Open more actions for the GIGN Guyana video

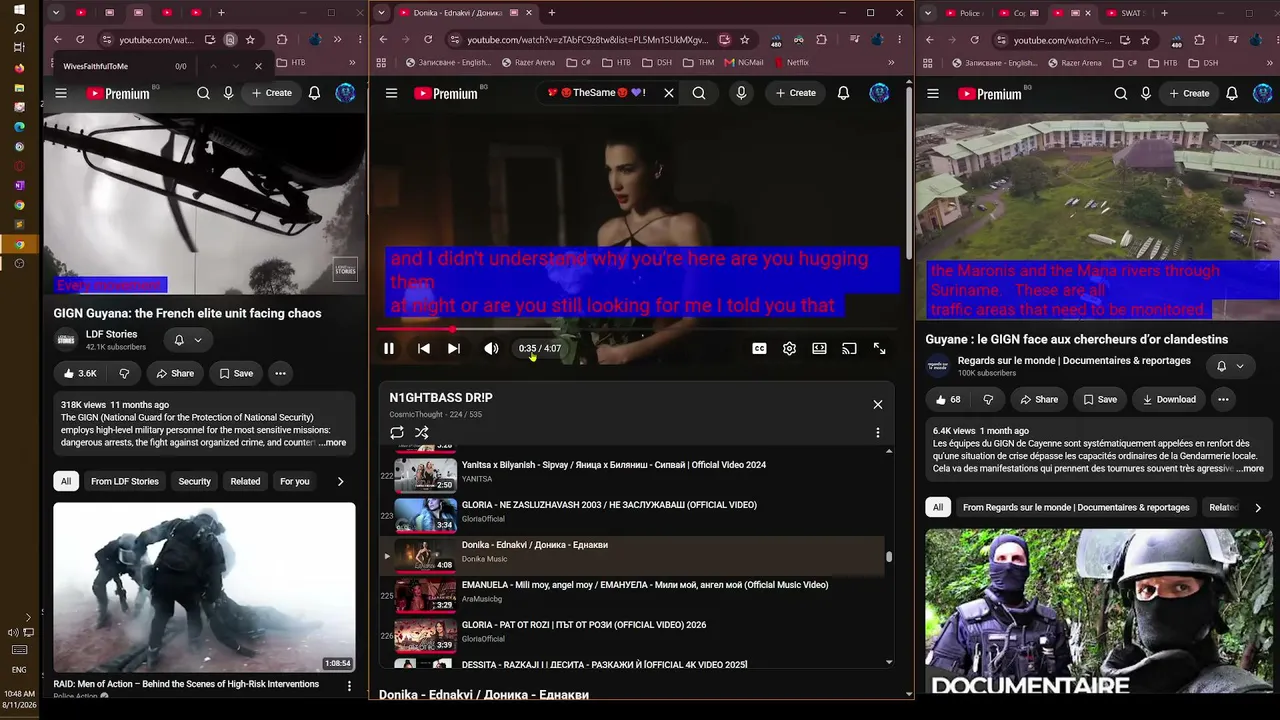[x=280, y=374]
